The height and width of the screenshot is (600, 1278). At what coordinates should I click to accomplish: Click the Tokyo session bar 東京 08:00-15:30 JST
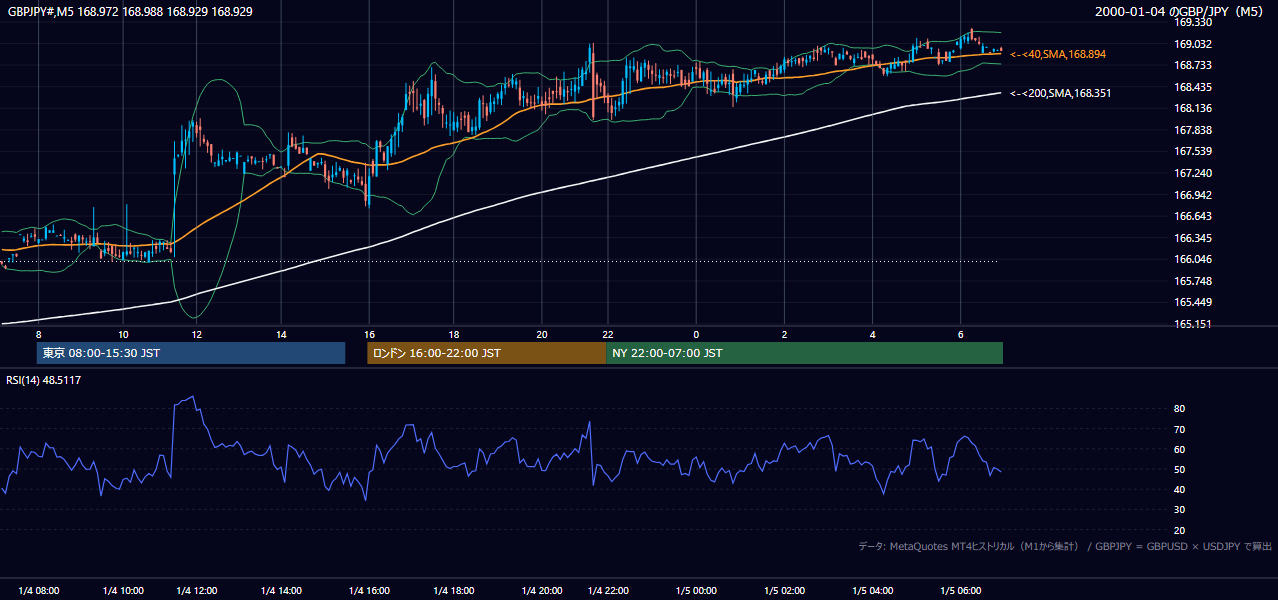tap(190, 353)
